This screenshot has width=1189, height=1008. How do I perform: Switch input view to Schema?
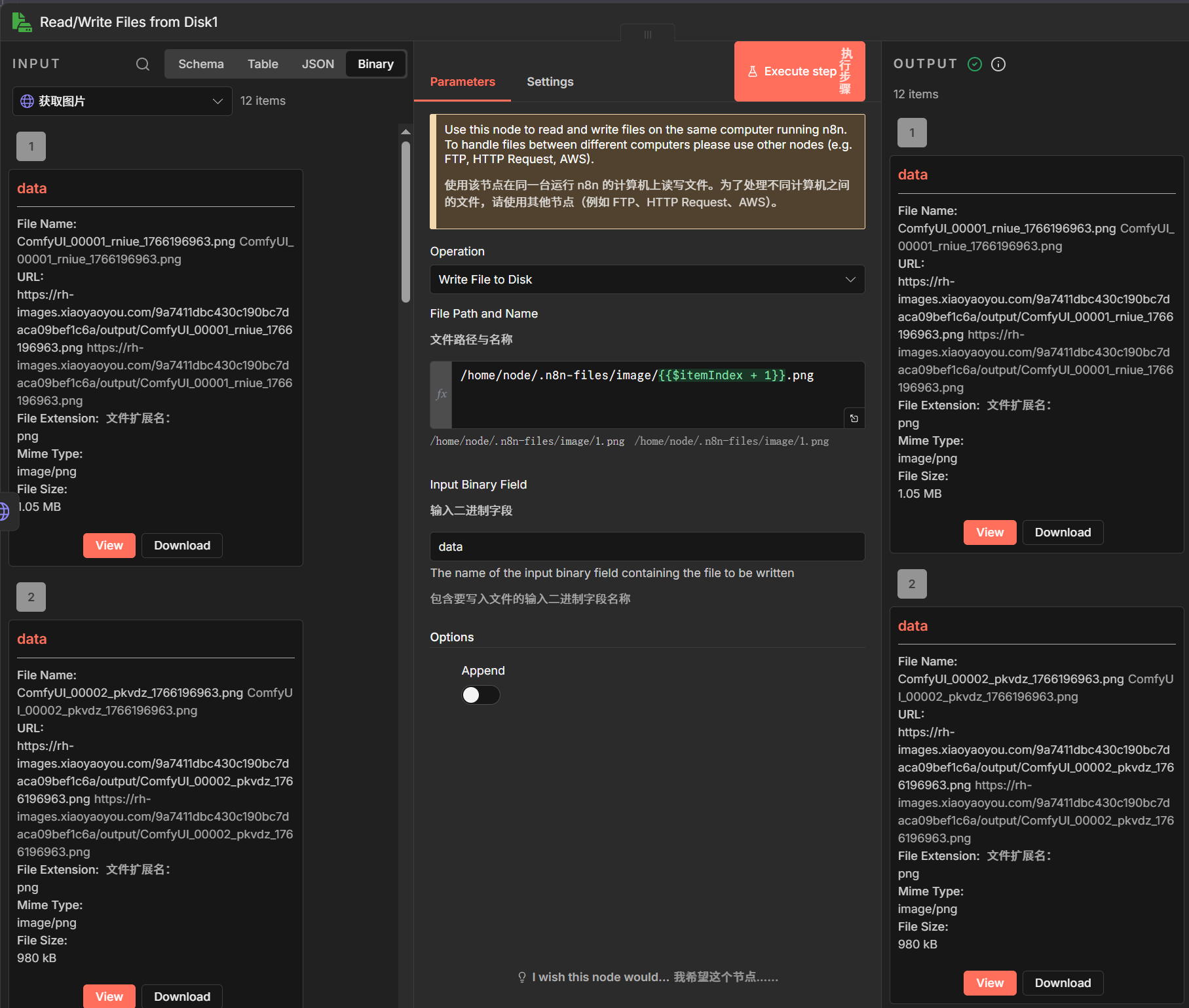coord(200,64)
